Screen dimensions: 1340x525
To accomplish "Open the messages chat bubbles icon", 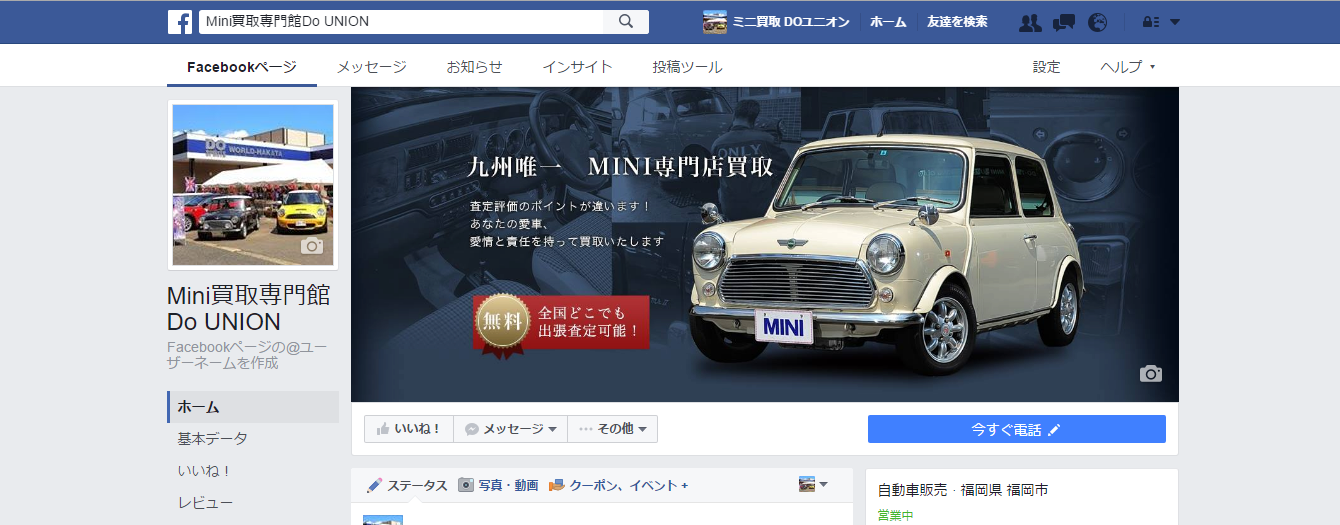I will 1064,22.
